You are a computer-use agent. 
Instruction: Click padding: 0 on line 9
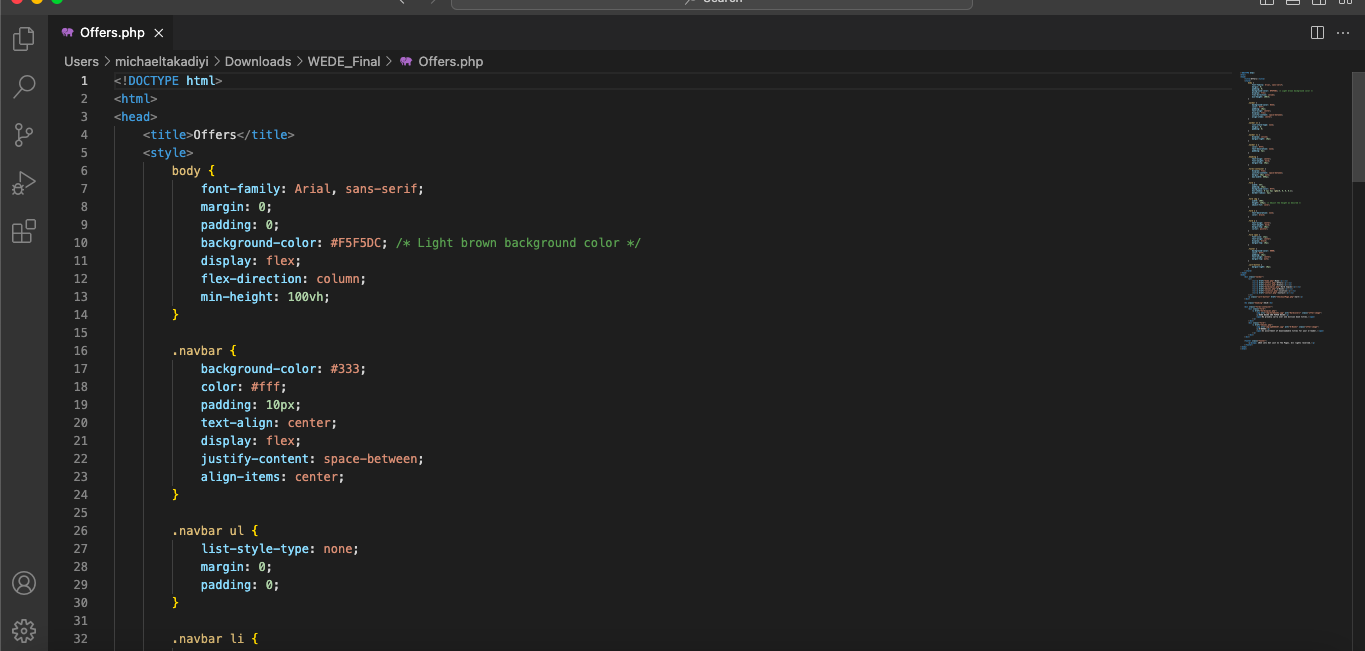[x=240, y=225]
